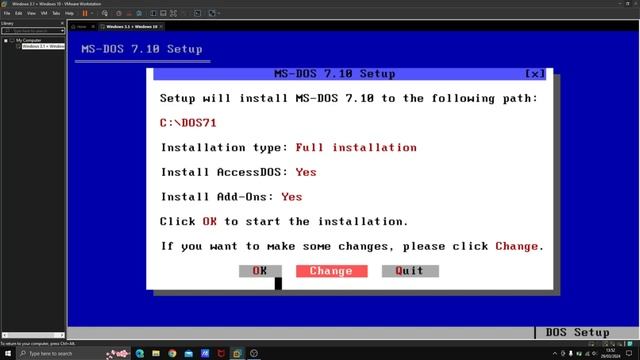Click the Enter Full Screen icon
Viewport: 640px width, 360px height.
click(173, 13)
